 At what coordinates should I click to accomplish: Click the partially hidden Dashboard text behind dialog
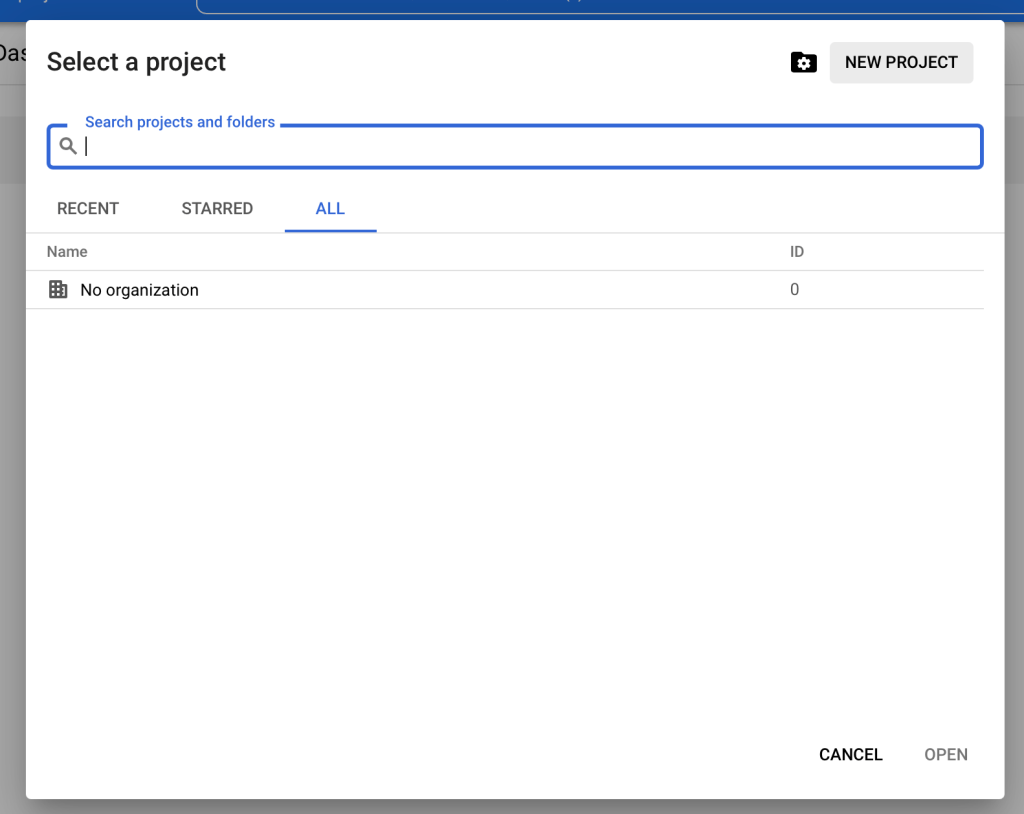point(12,53)
